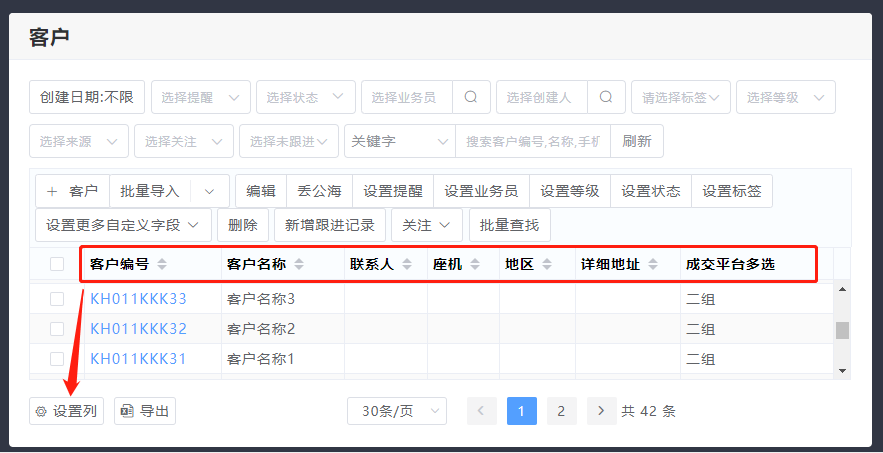Toggle the select-all checkbox in table header
The image size is (883, 453).
click(57, 264)
